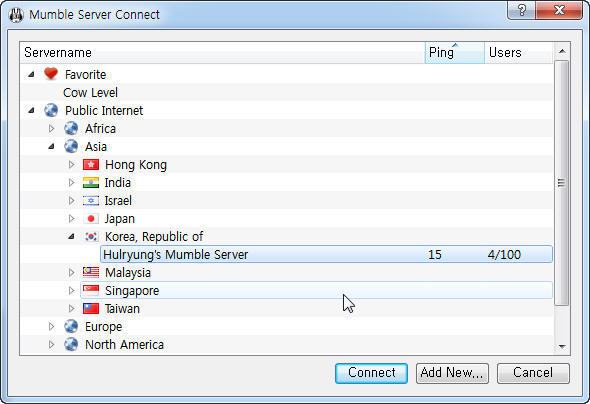Select the Singapore label
590x404 pixels.
(132, 290)
